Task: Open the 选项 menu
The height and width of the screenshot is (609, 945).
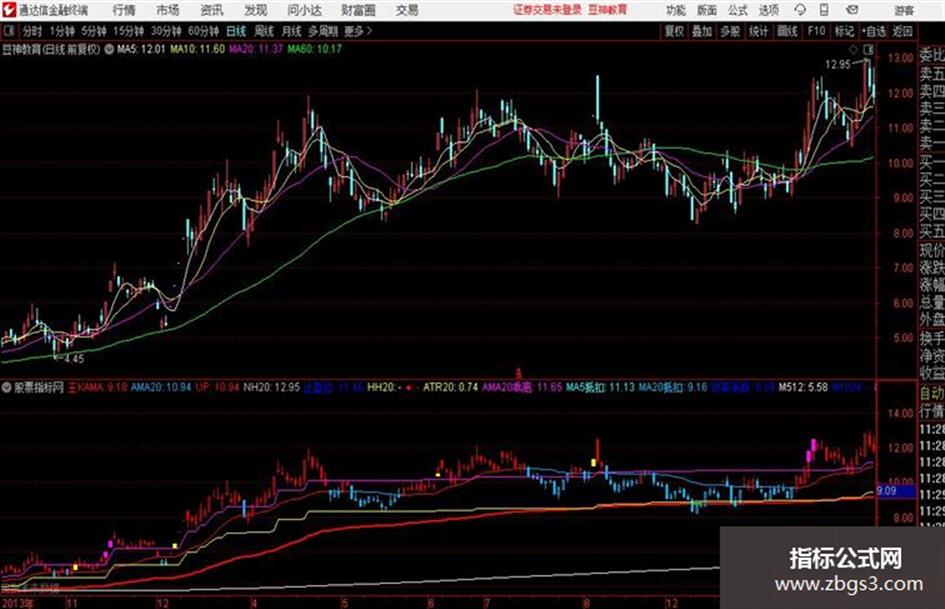Action: pyautogui.click(x=768, y=10)
